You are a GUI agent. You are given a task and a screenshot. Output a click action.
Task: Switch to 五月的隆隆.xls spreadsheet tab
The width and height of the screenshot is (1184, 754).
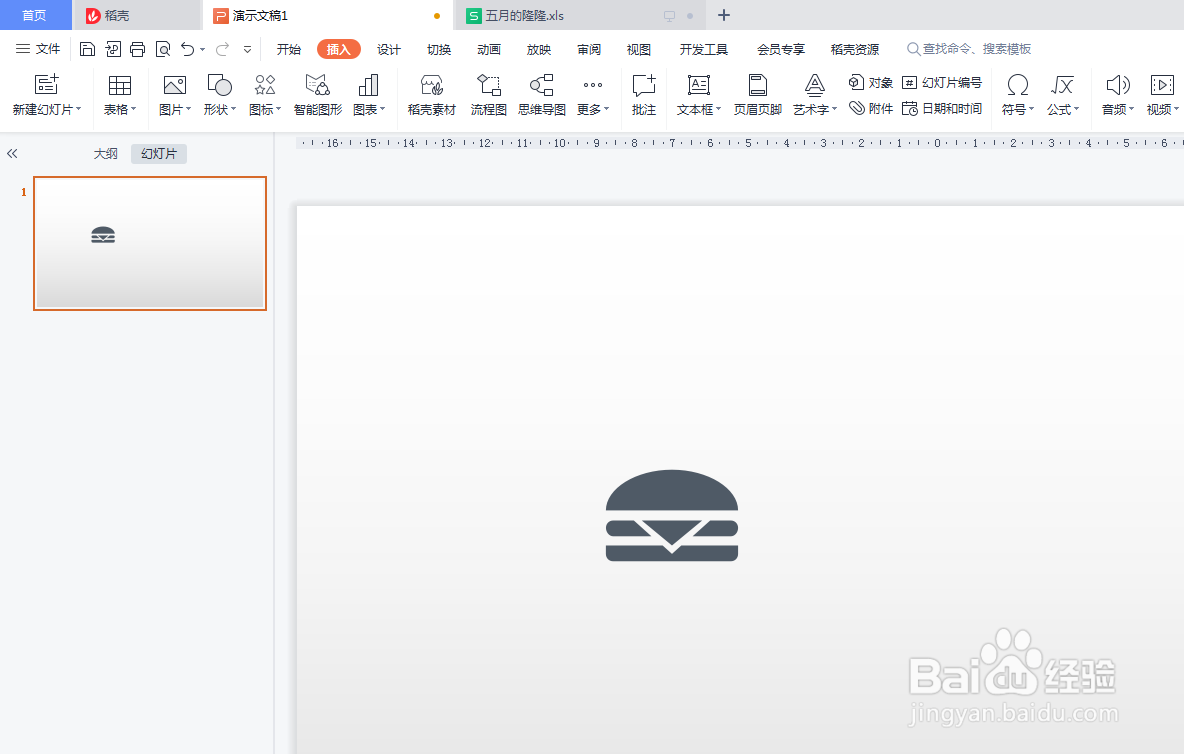coord(580,15)
